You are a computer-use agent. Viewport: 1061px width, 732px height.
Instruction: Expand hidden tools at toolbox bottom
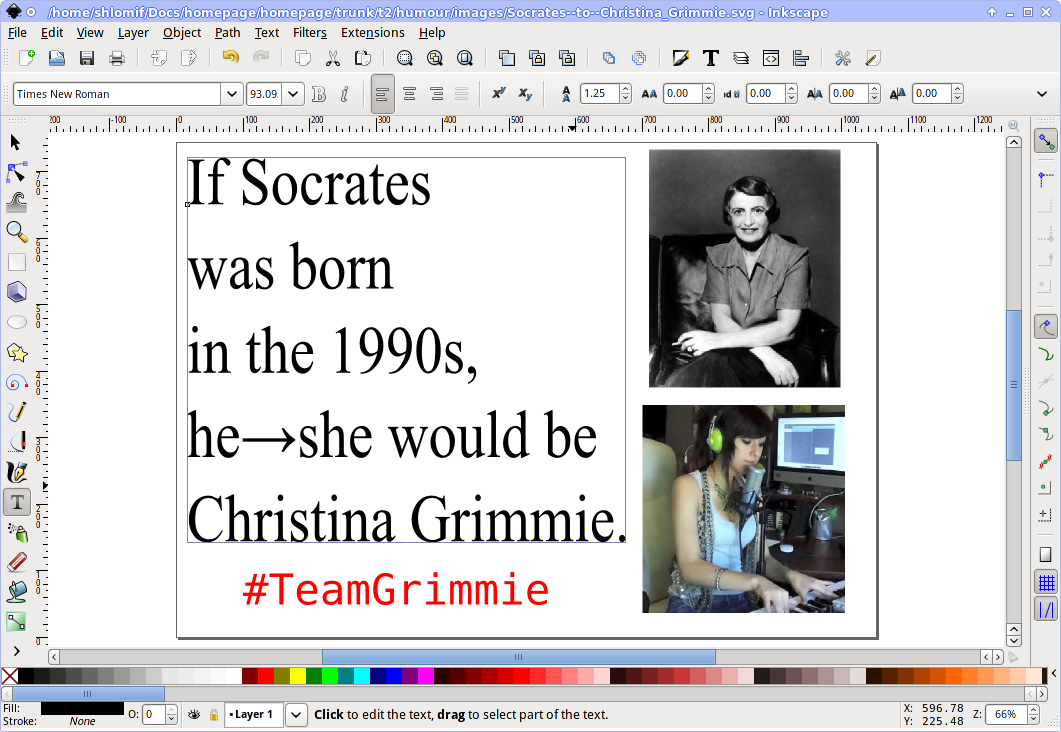(x=16, y=651)
